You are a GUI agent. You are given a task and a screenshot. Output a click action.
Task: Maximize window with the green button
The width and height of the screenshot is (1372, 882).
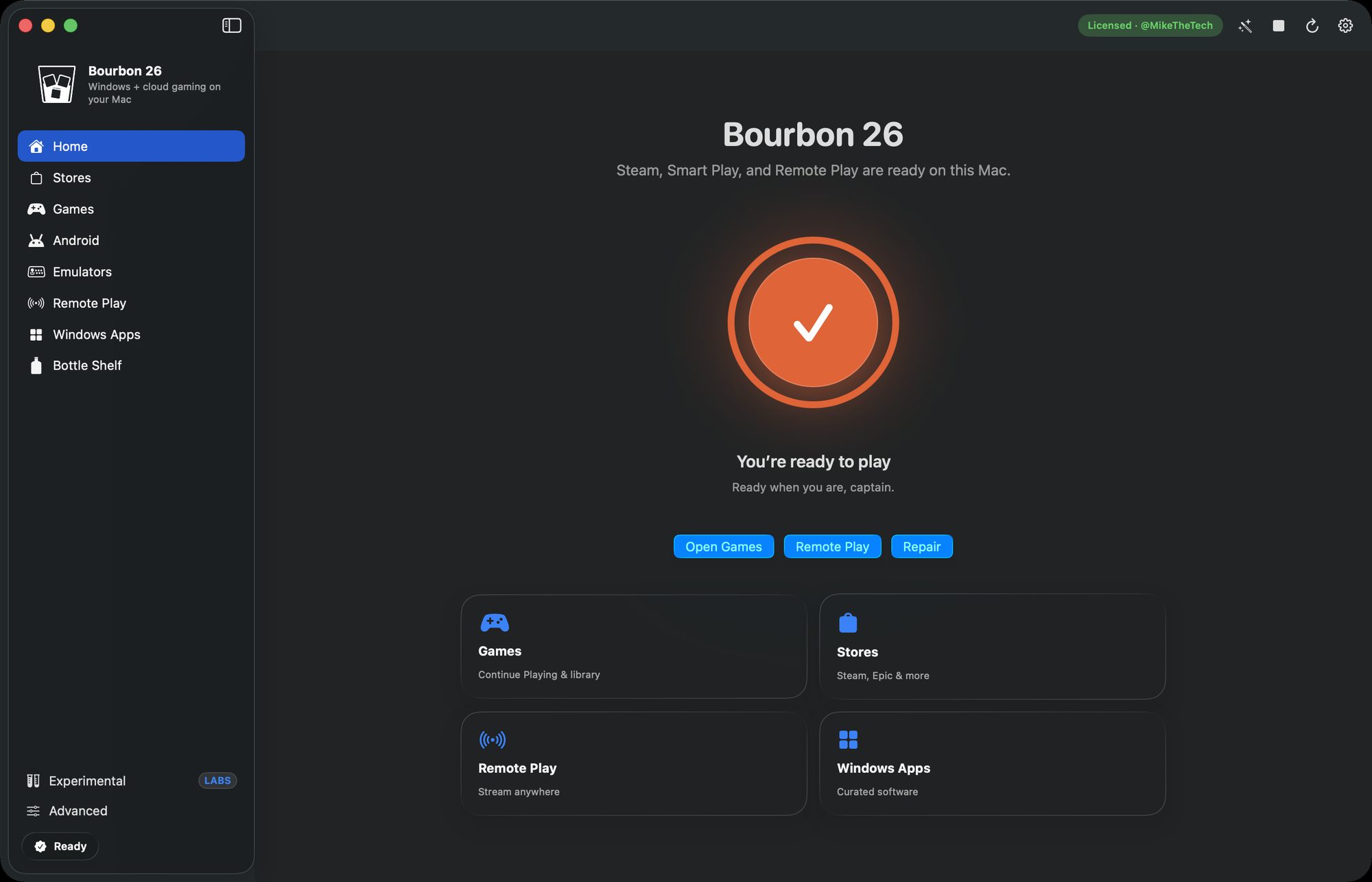point(71,25)
